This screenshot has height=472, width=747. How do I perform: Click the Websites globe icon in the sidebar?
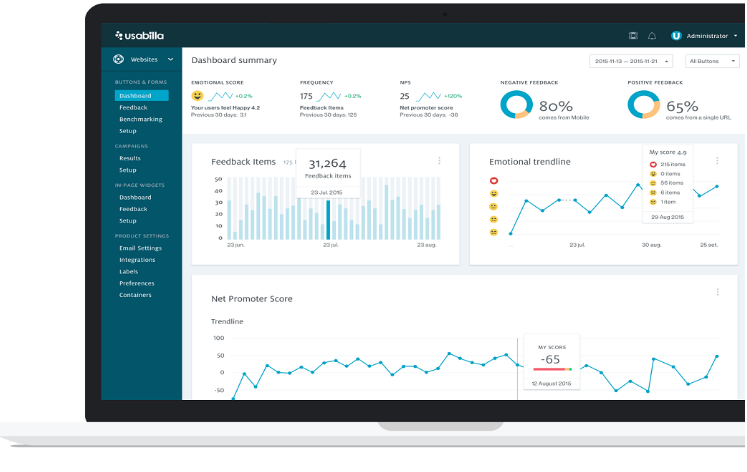[119, 60]
